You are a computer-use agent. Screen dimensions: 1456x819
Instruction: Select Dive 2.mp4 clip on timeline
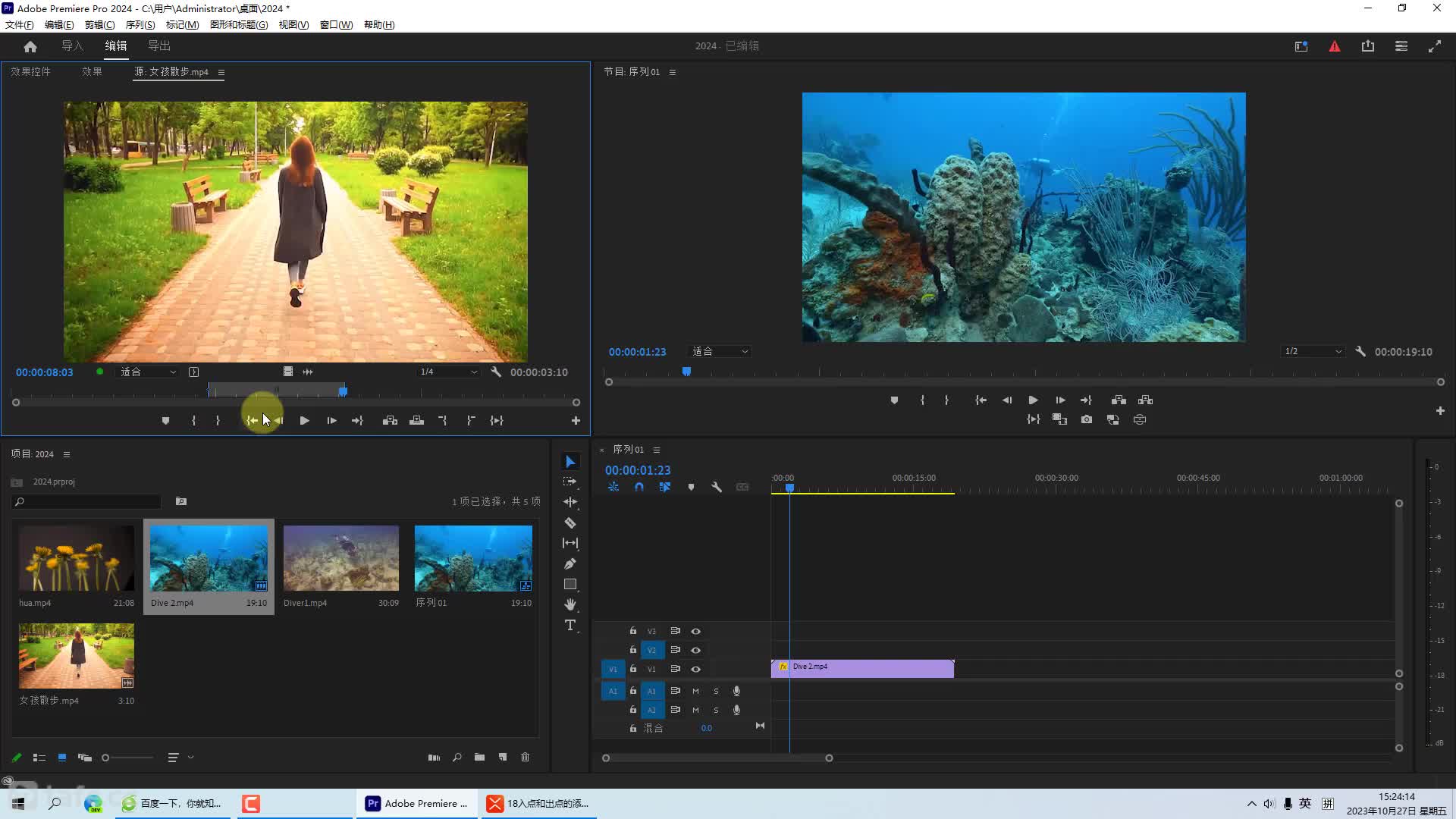[x=862, y=668]
